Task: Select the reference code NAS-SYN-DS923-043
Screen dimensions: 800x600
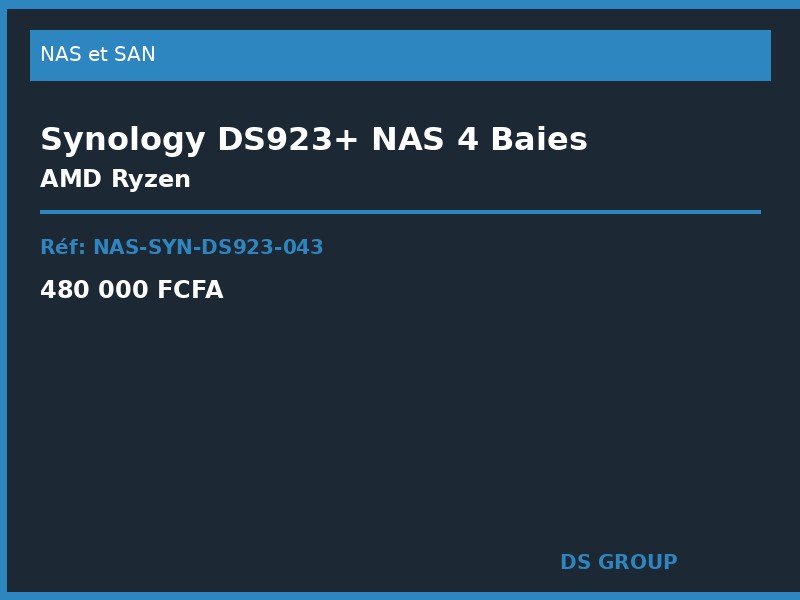Action: pos(208,248)
